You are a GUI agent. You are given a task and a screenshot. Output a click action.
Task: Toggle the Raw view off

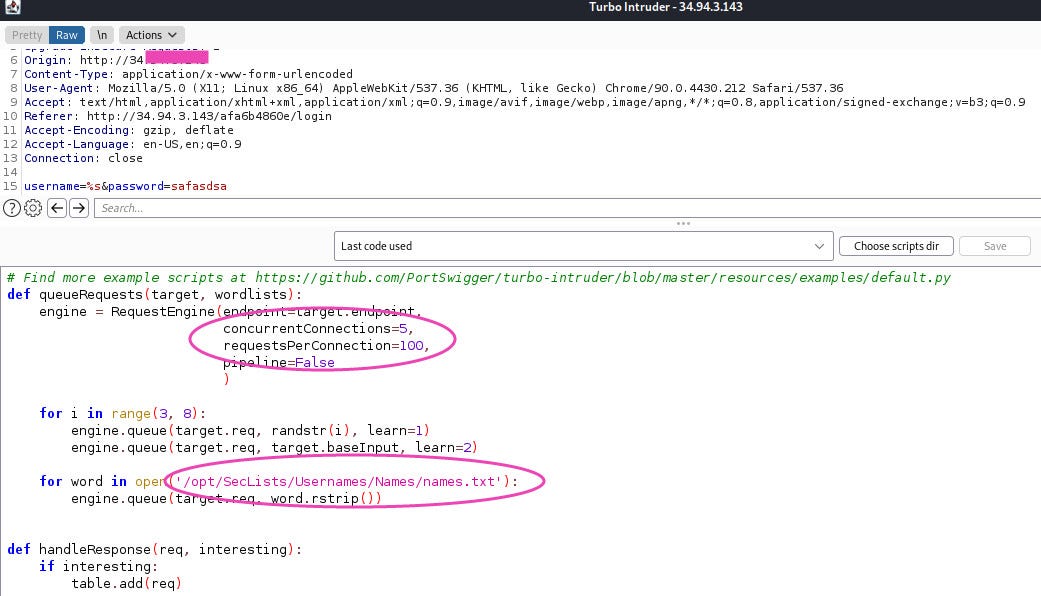coord(66,34)
